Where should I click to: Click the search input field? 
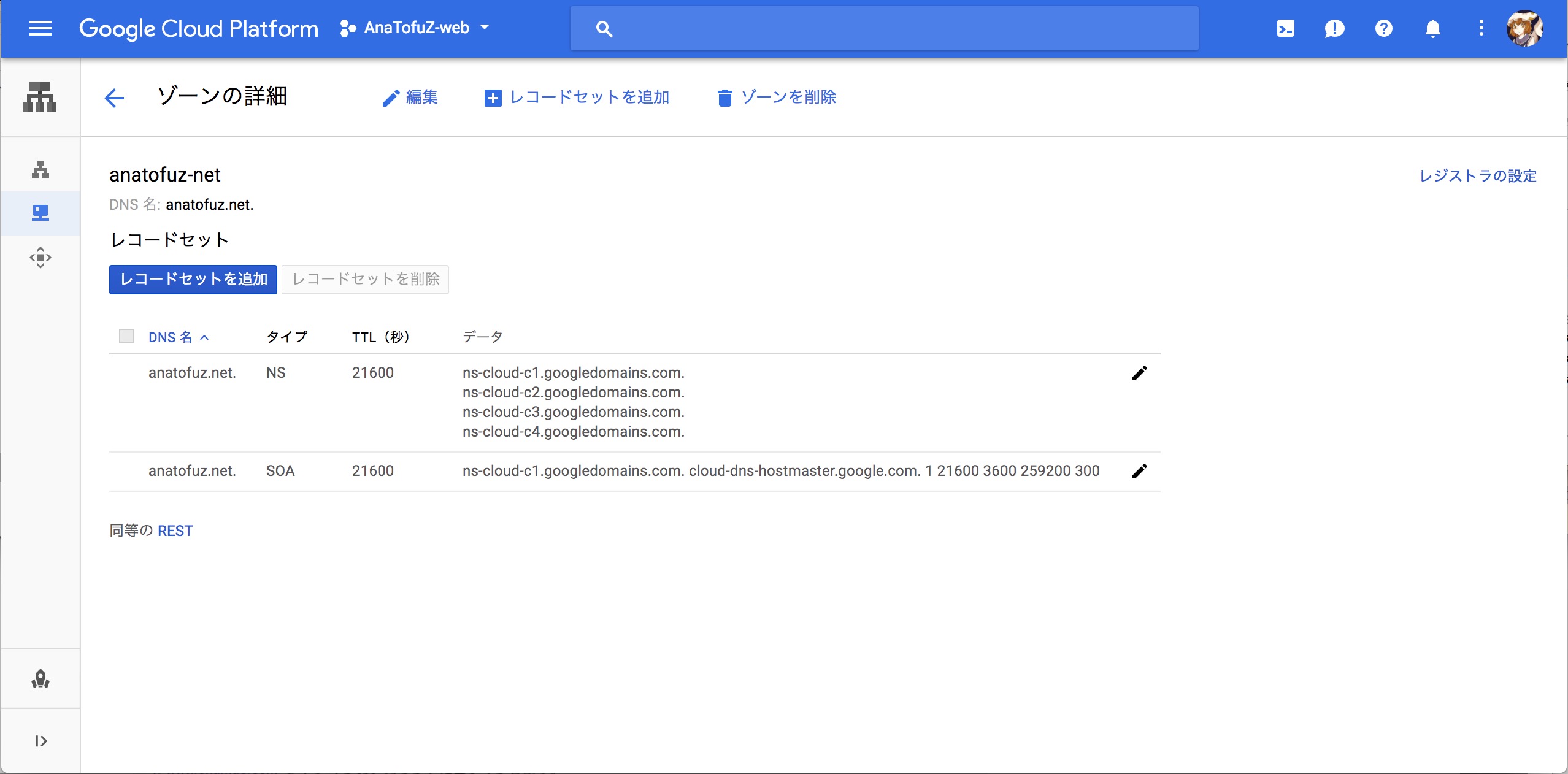(883, 28)
